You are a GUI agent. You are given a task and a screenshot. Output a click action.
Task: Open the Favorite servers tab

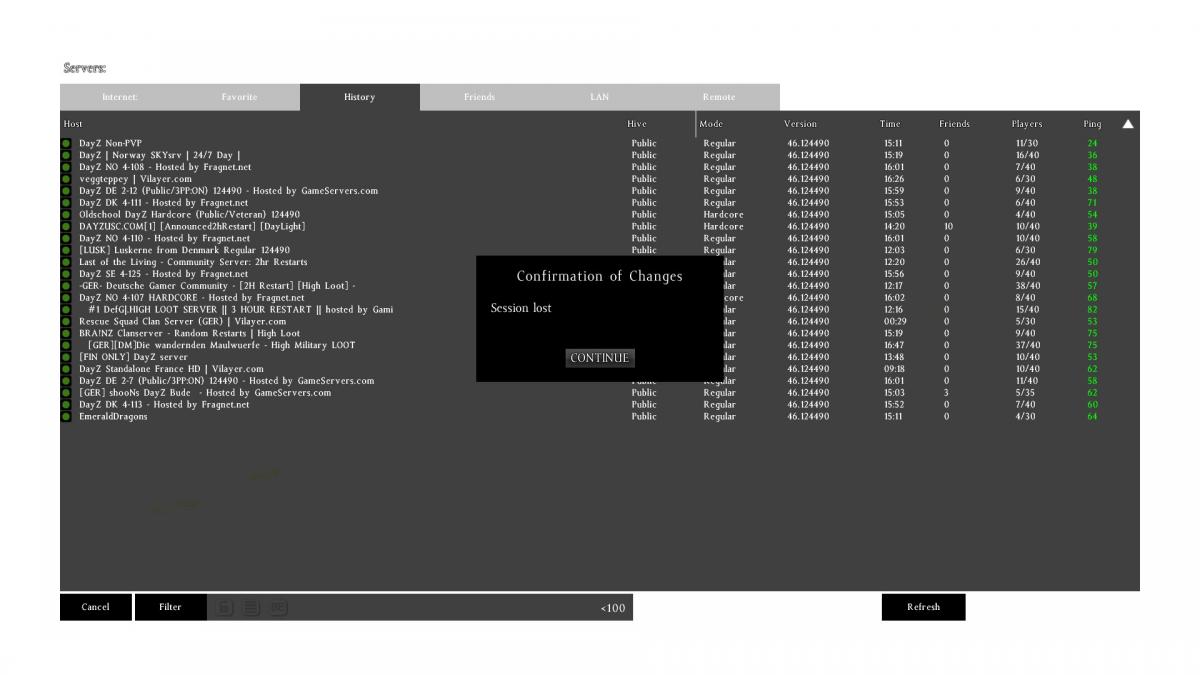click(240, 97)
